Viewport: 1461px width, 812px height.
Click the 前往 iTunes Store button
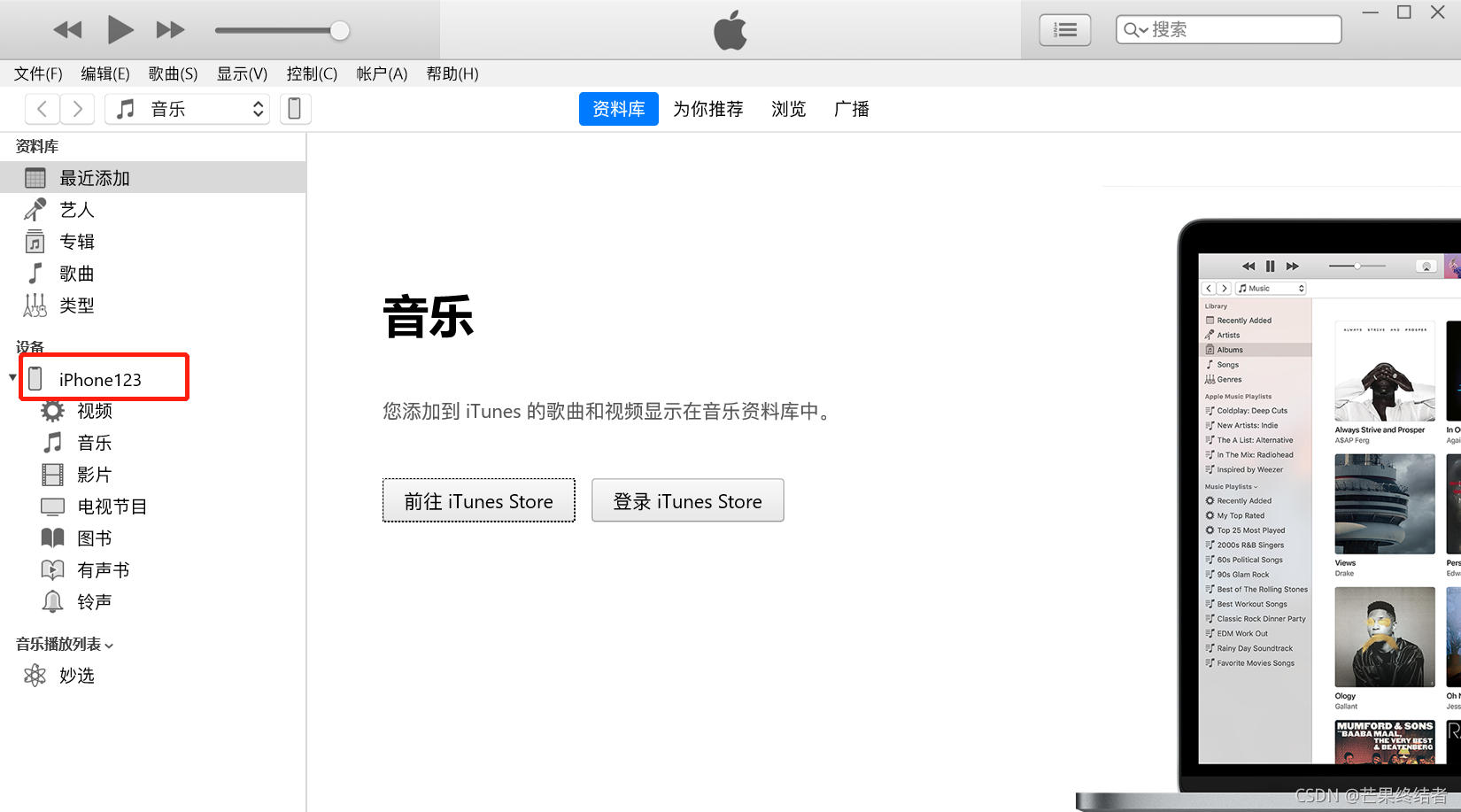tap(479, 500)
